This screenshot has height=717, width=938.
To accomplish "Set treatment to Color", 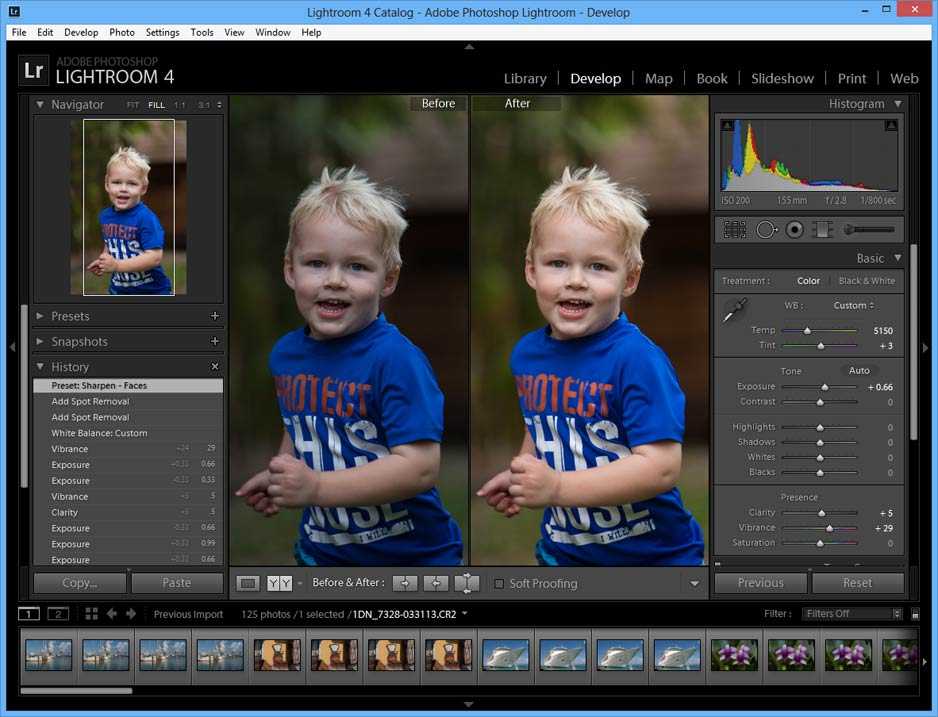I will (x=808, y=280).
